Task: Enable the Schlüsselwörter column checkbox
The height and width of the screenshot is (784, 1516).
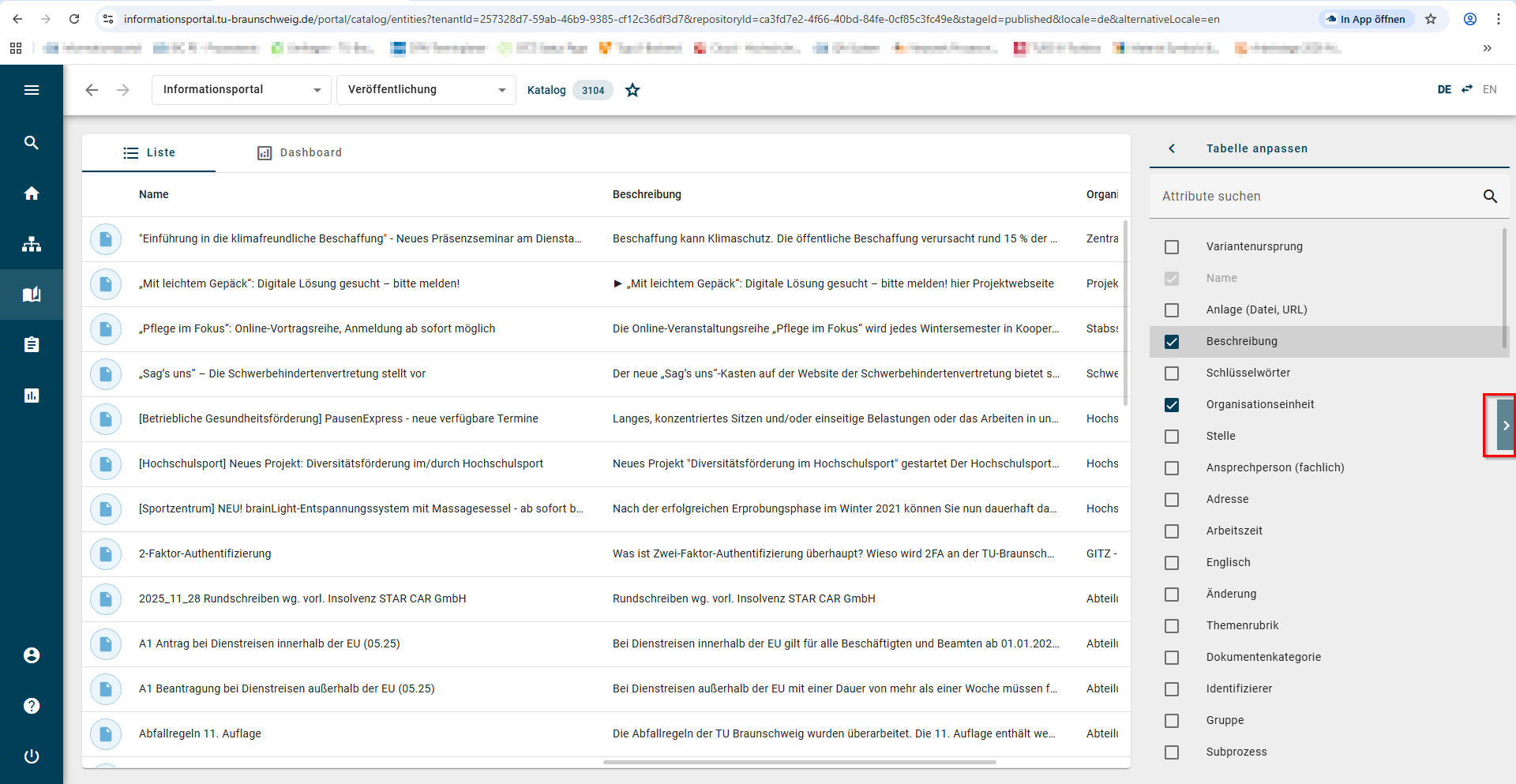Action: [x=1172, y=373]
